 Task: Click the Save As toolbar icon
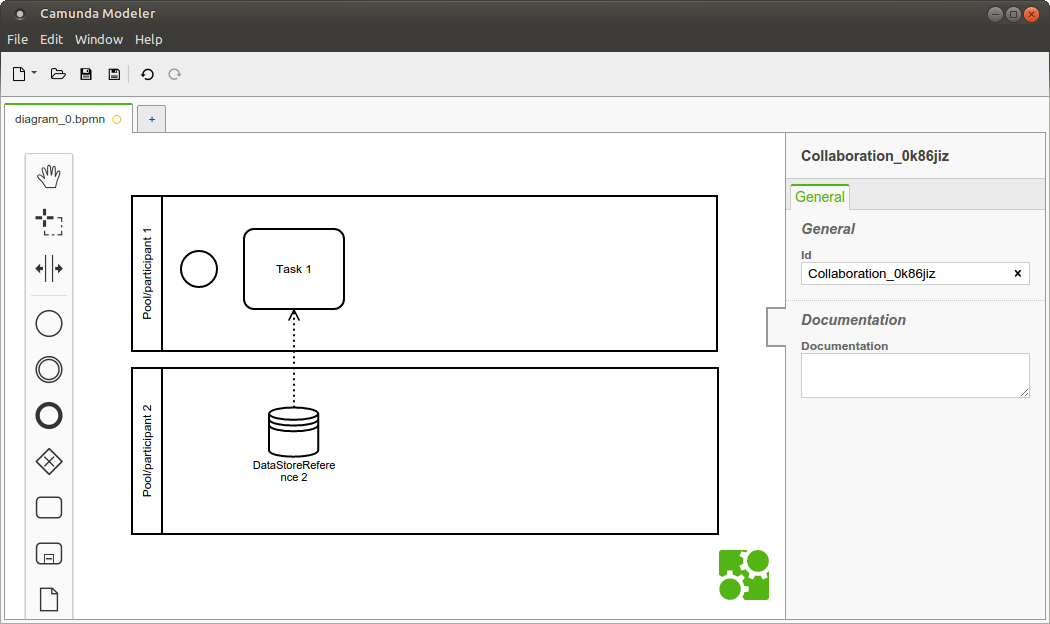tap(115, 74)
